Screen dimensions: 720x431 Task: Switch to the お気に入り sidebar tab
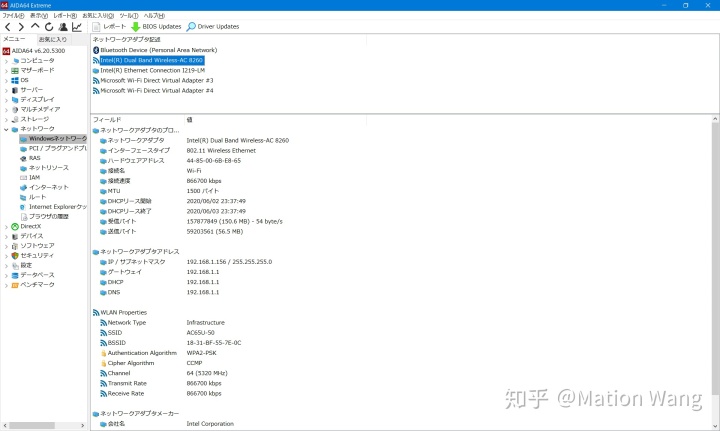click(52, 39)
